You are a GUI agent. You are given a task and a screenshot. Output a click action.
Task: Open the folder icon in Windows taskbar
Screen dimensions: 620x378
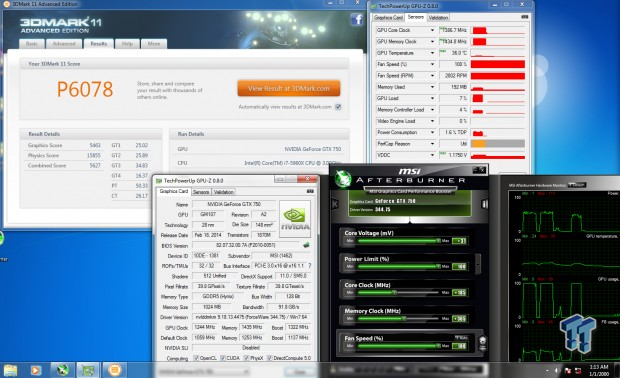point(11,370)
